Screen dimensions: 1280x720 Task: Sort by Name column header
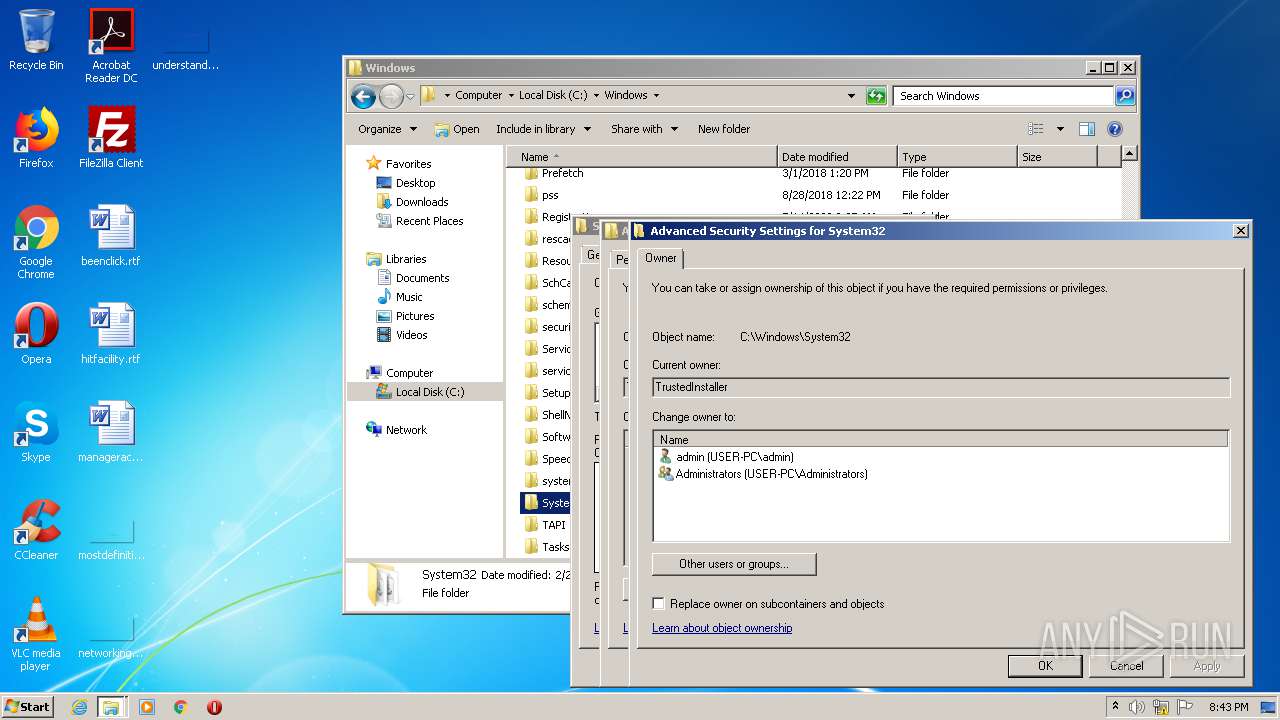click(x=642, y=157)
